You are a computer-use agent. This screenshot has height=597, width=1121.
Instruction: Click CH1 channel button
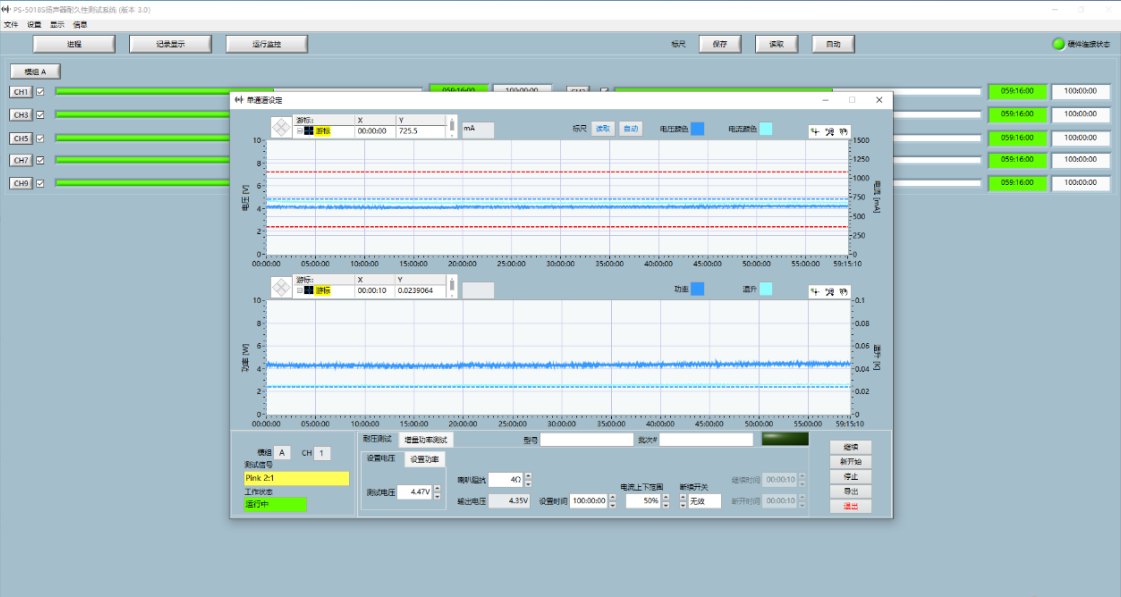click(x=21, y=92)
